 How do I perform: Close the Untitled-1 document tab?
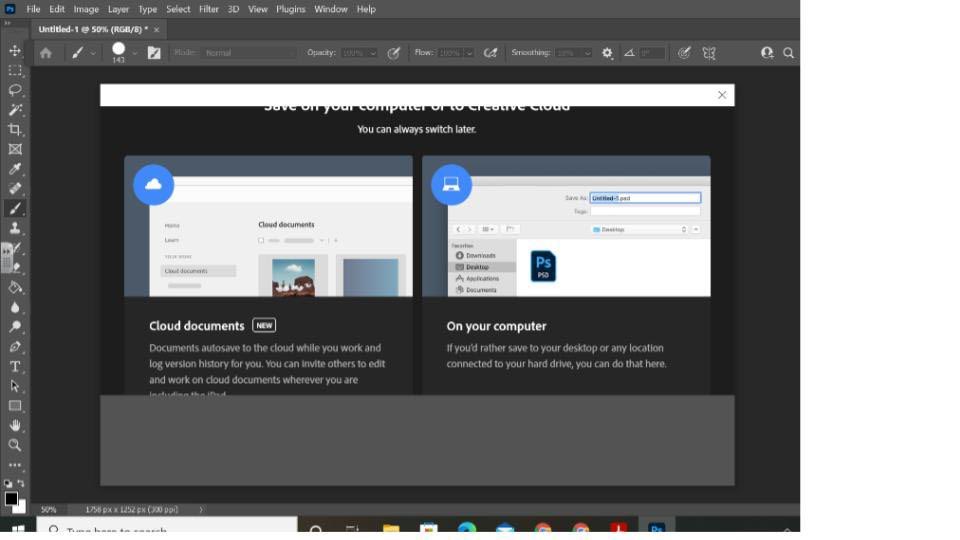[x=156, y=29]
